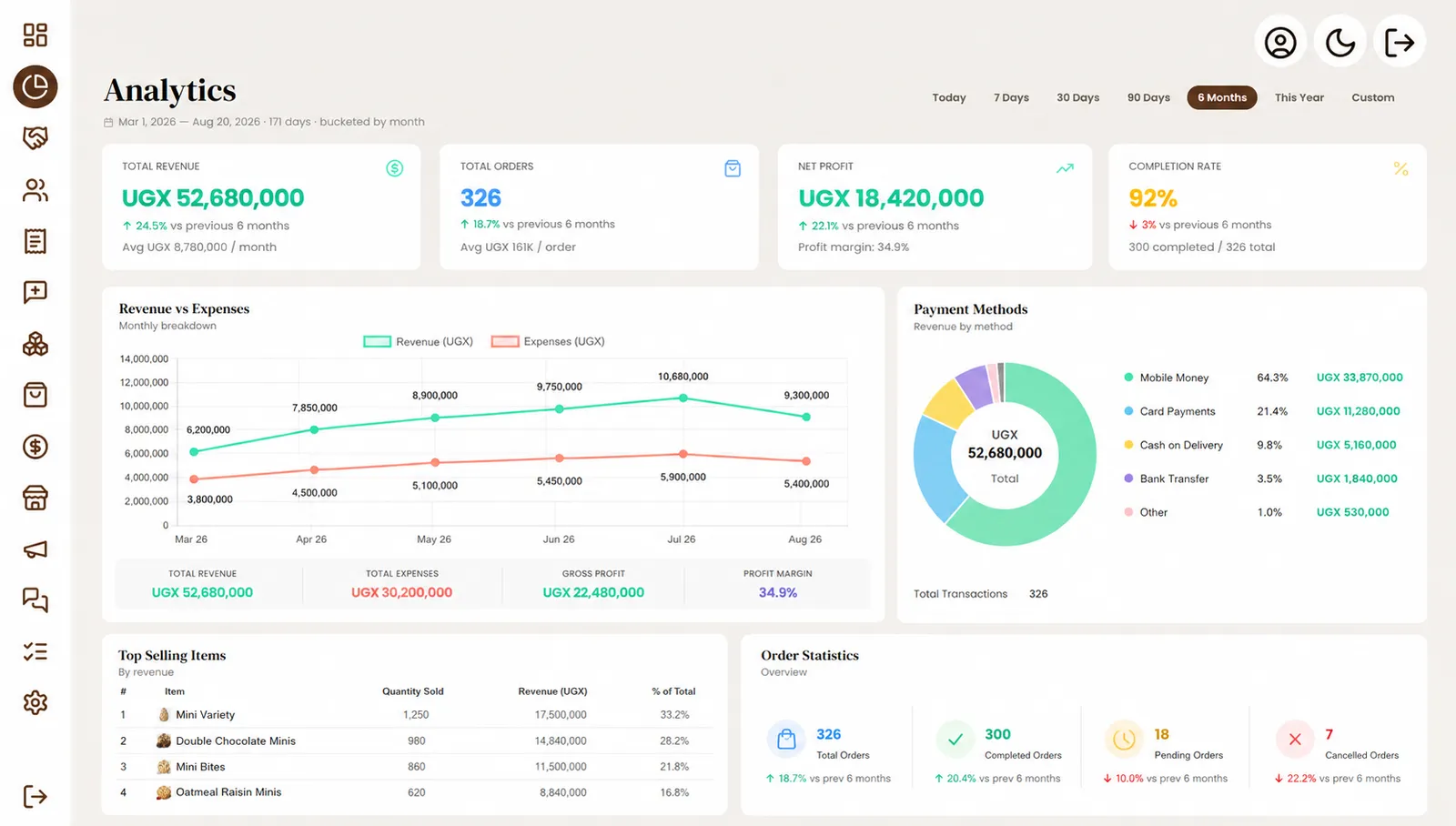Screen dimensions: 1456x826
Task: Click the Mar 26 expenses point 3,800,000
Action: tap(193, 479)
